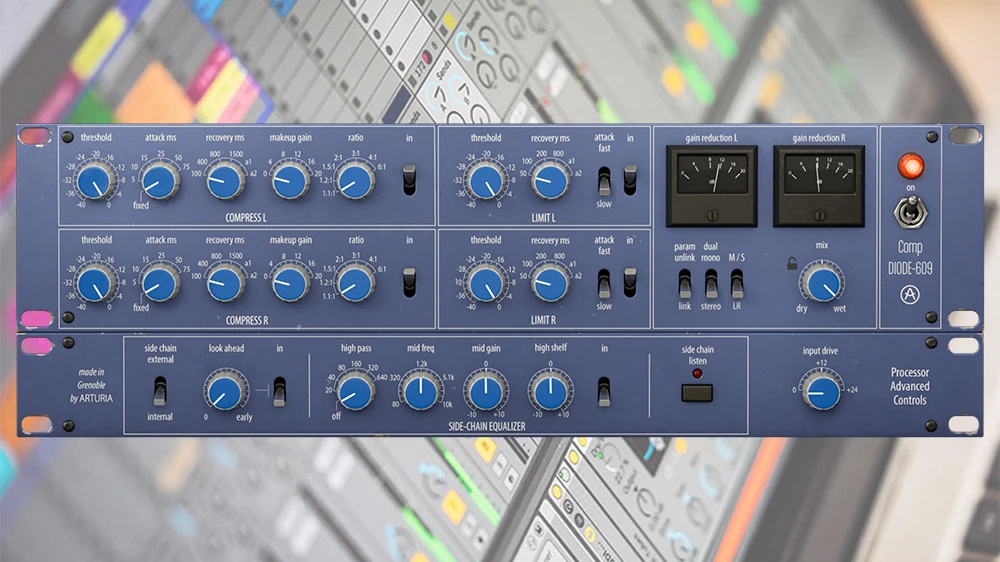This screenshot has width=1000, height=562.
Task: Toggle Limit L attack fast/slow switch
Action: click(x=604, y=180)
